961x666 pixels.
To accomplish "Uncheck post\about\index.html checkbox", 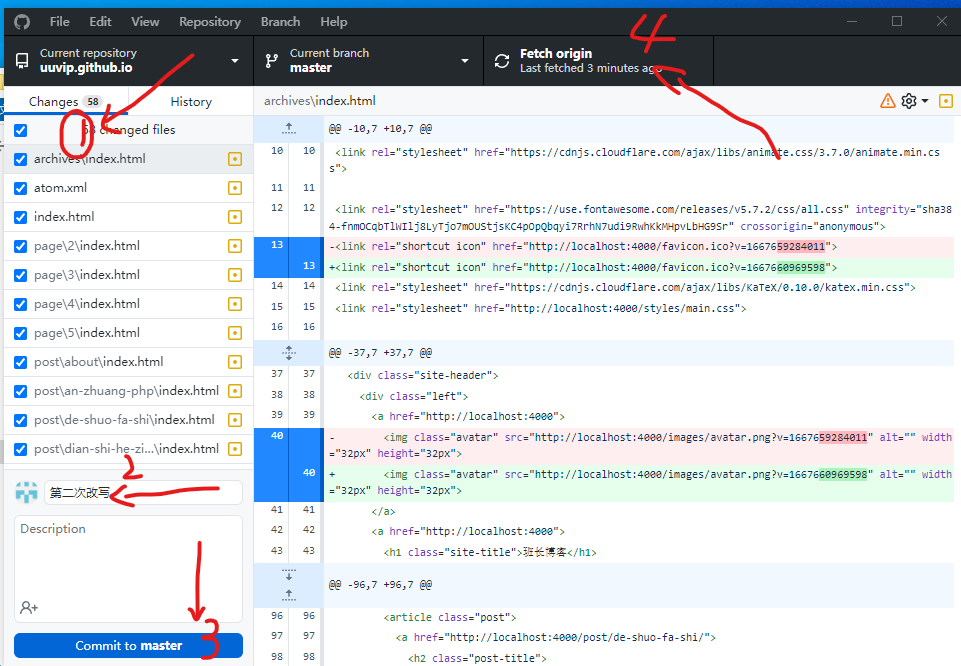I will point(20,362).
